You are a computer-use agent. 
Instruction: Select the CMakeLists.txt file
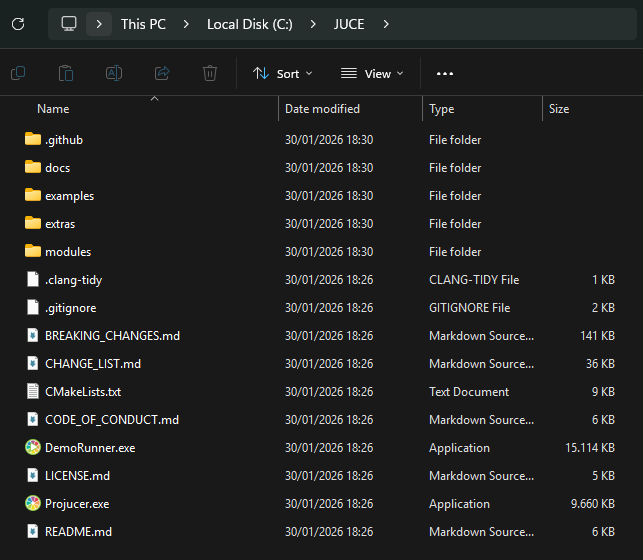[83, 392]
